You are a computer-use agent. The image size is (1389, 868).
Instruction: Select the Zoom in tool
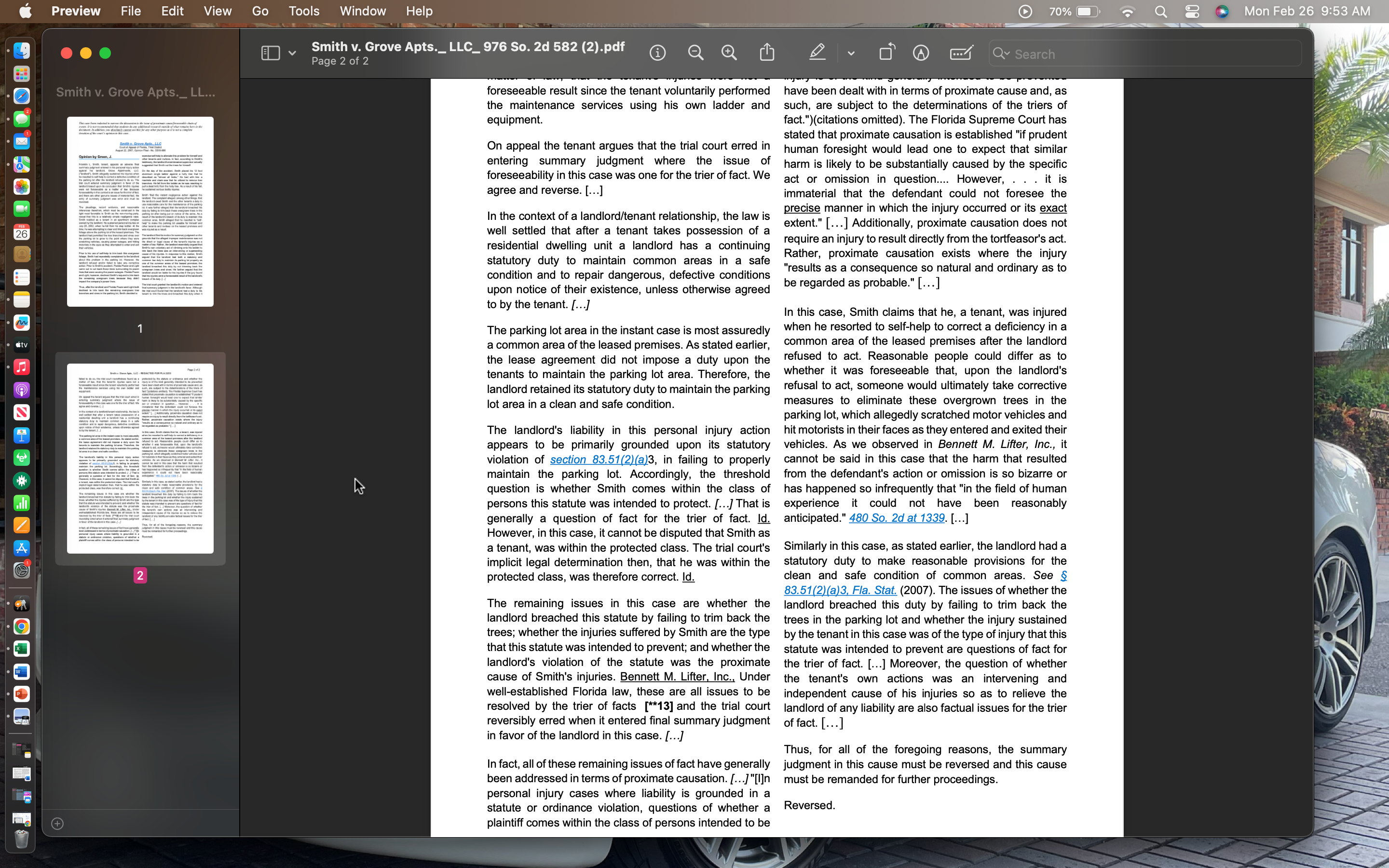pos(729,52)
